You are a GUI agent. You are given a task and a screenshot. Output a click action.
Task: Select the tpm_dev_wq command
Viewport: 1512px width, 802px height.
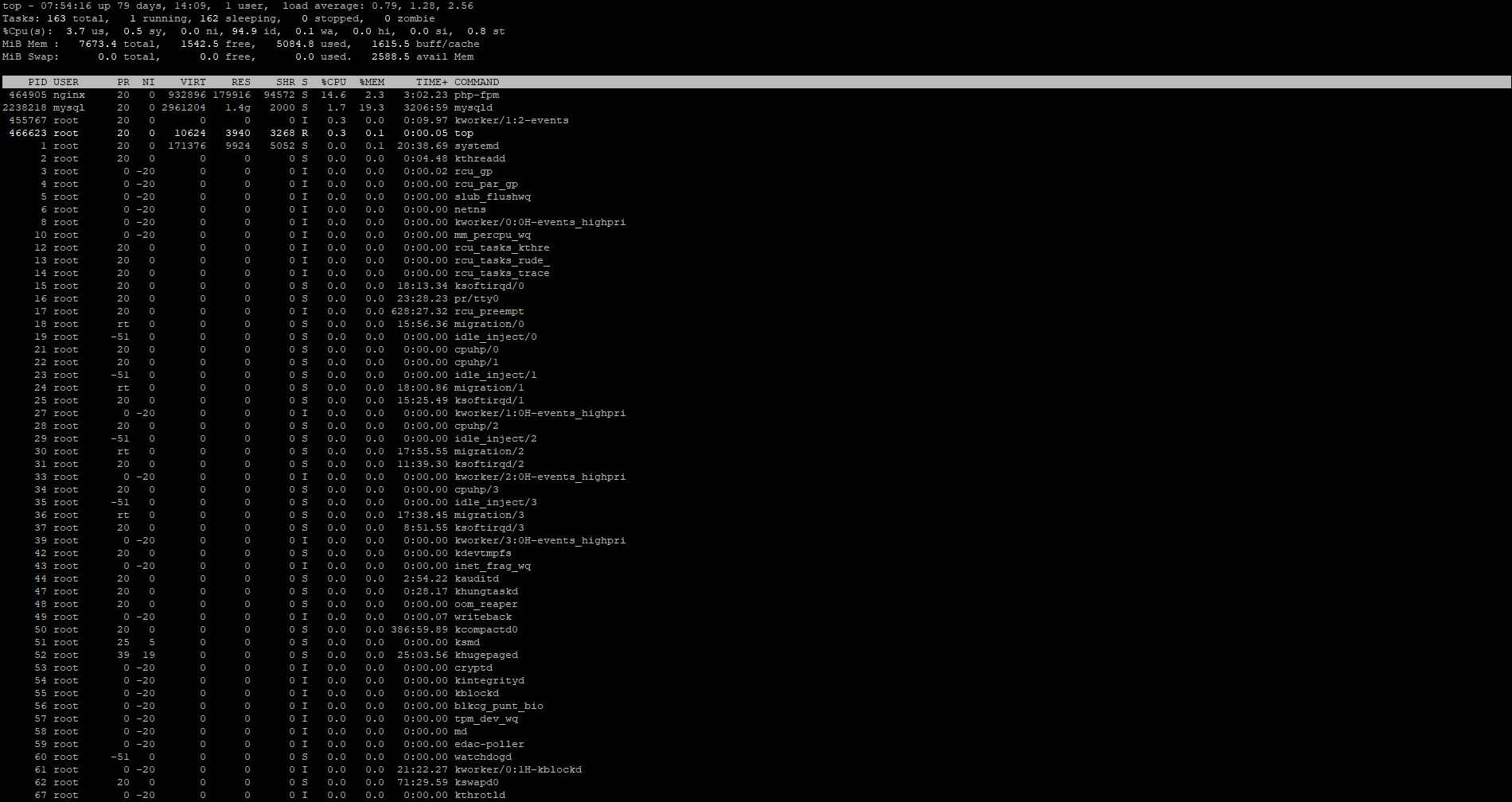tap(486, 718)
